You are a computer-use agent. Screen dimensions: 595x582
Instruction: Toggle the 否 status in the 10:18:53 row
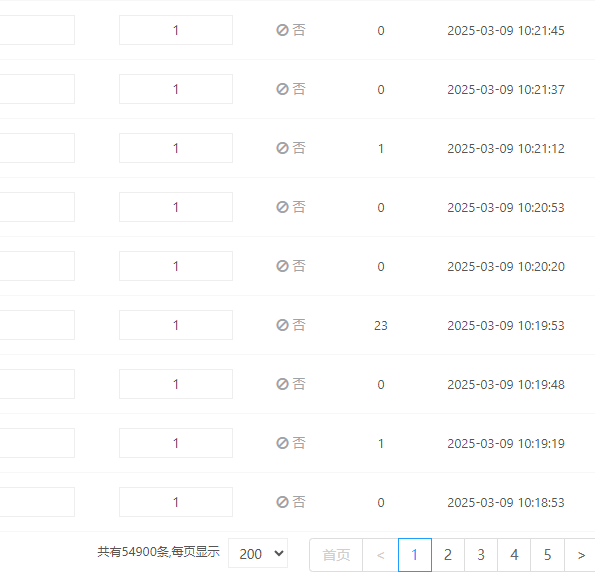point(291,502)
